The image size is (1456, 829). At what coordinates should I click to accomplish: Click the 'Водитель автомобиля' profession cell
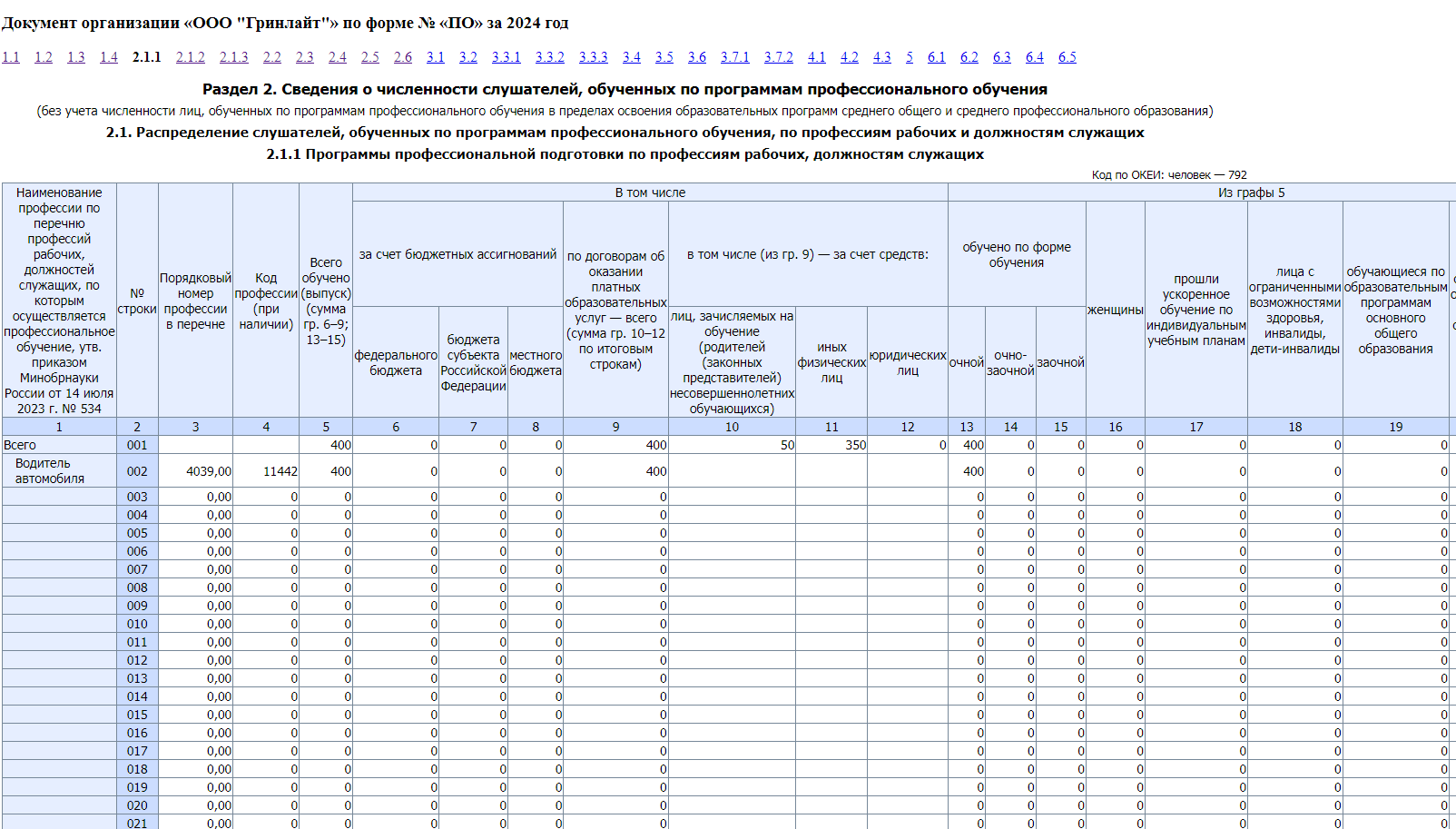pyautogui.click(x=59, y=470)
